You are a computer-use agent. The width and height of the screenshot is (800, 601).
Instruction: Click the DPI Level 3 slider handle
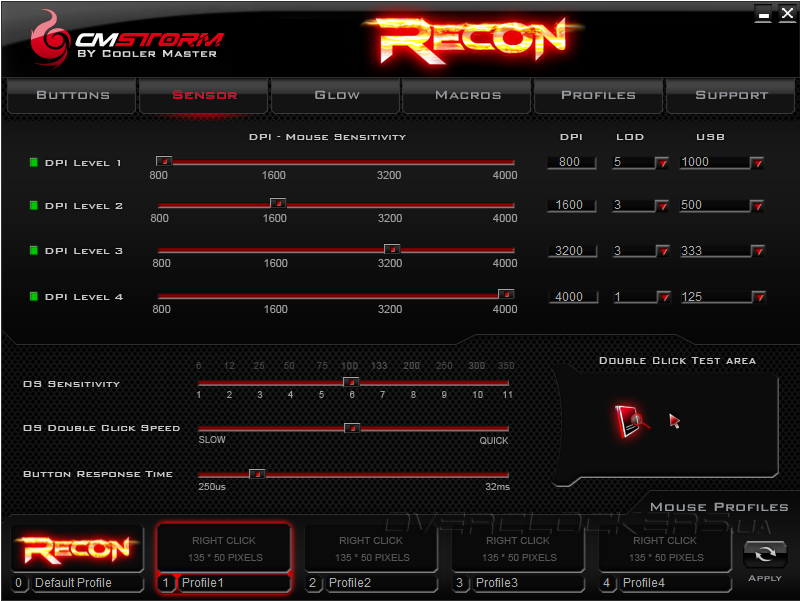click(392, 249)
